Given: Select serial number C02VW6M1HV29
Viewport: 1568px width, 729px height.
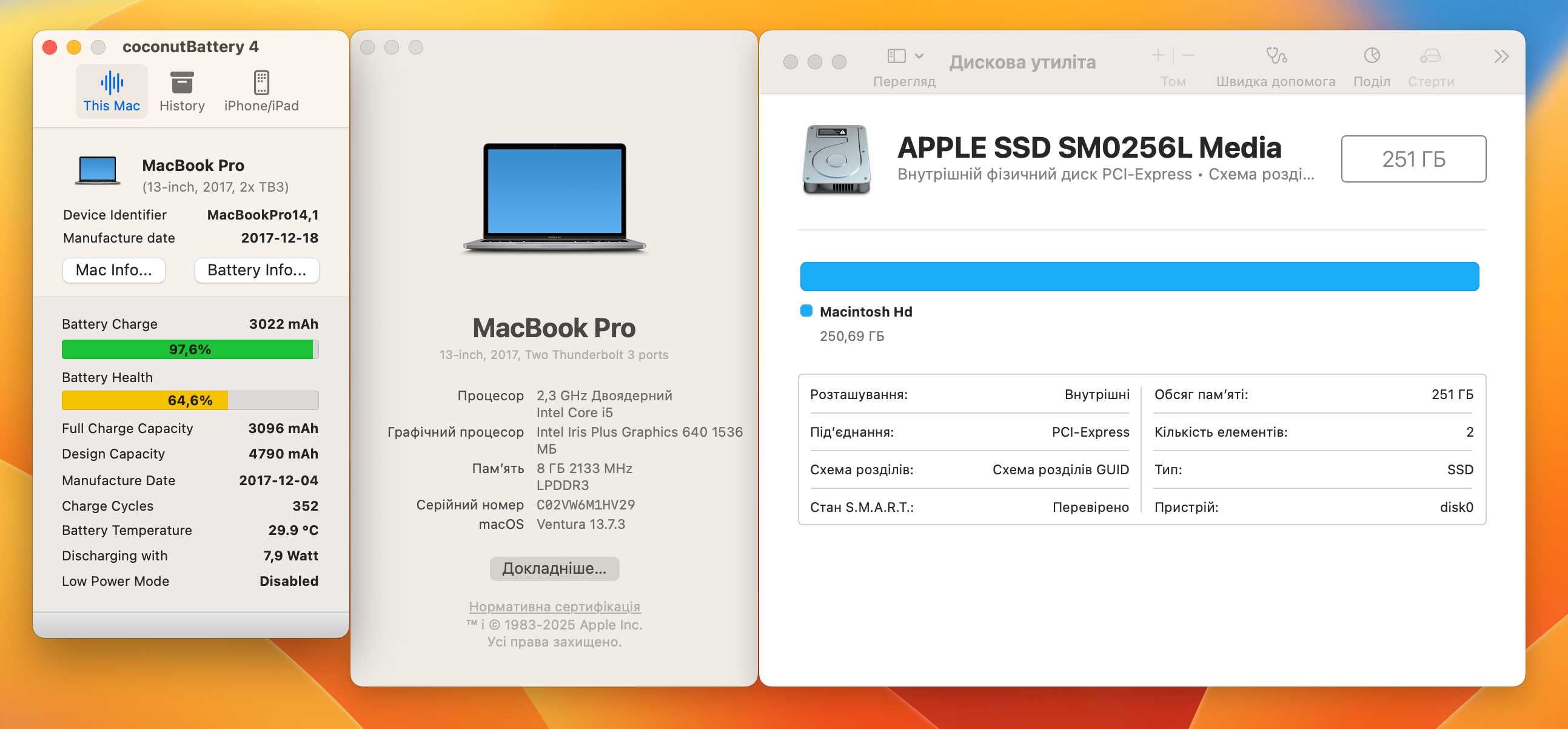Looking at the screenshot, I should 586,504.
